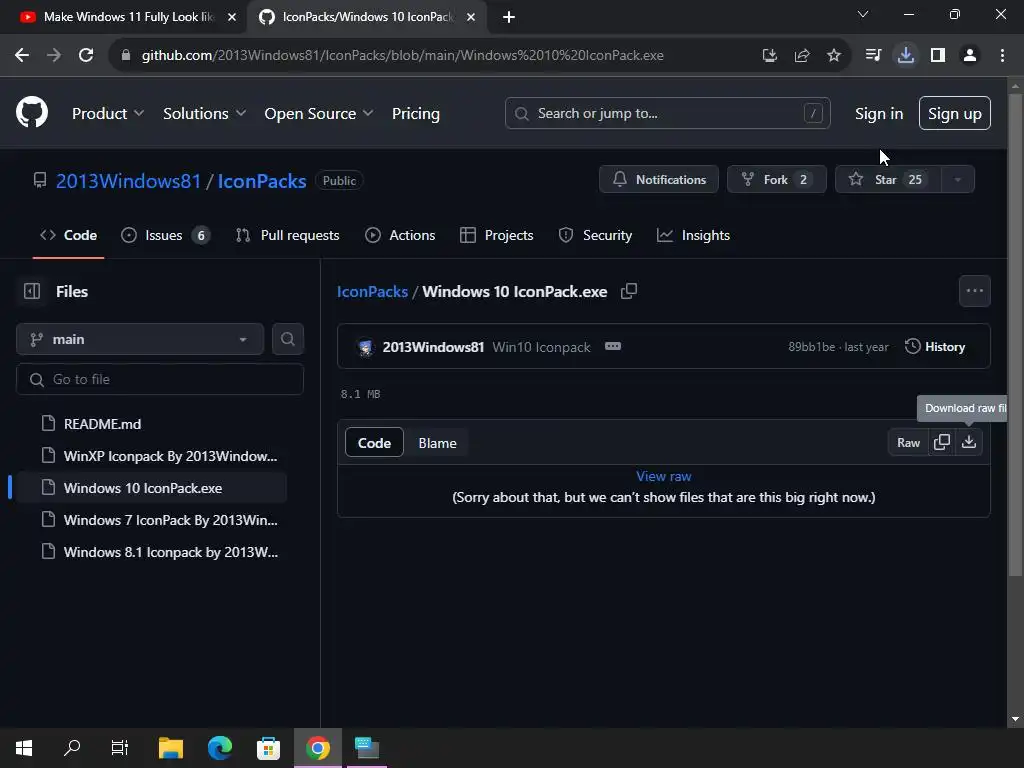Viewport: 1024px width, 768px height.
Task: Open Chrome downloads icon
Action: tap(905, 56)
